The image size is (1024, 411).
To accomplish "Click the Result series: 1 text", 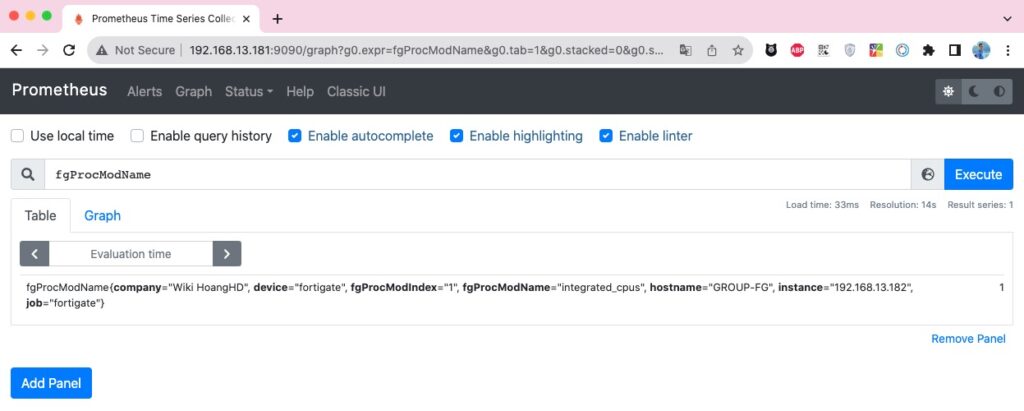I will point(980,205).
